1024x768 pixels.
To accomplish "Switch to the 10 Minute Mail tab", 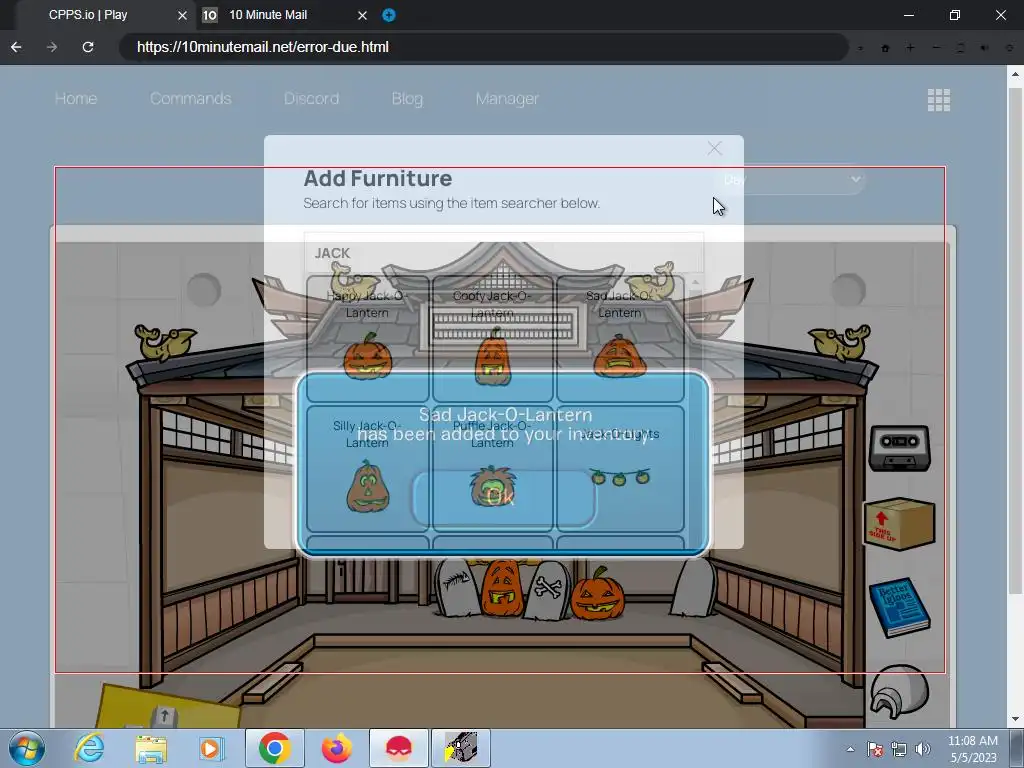I will tap(268, 15).
